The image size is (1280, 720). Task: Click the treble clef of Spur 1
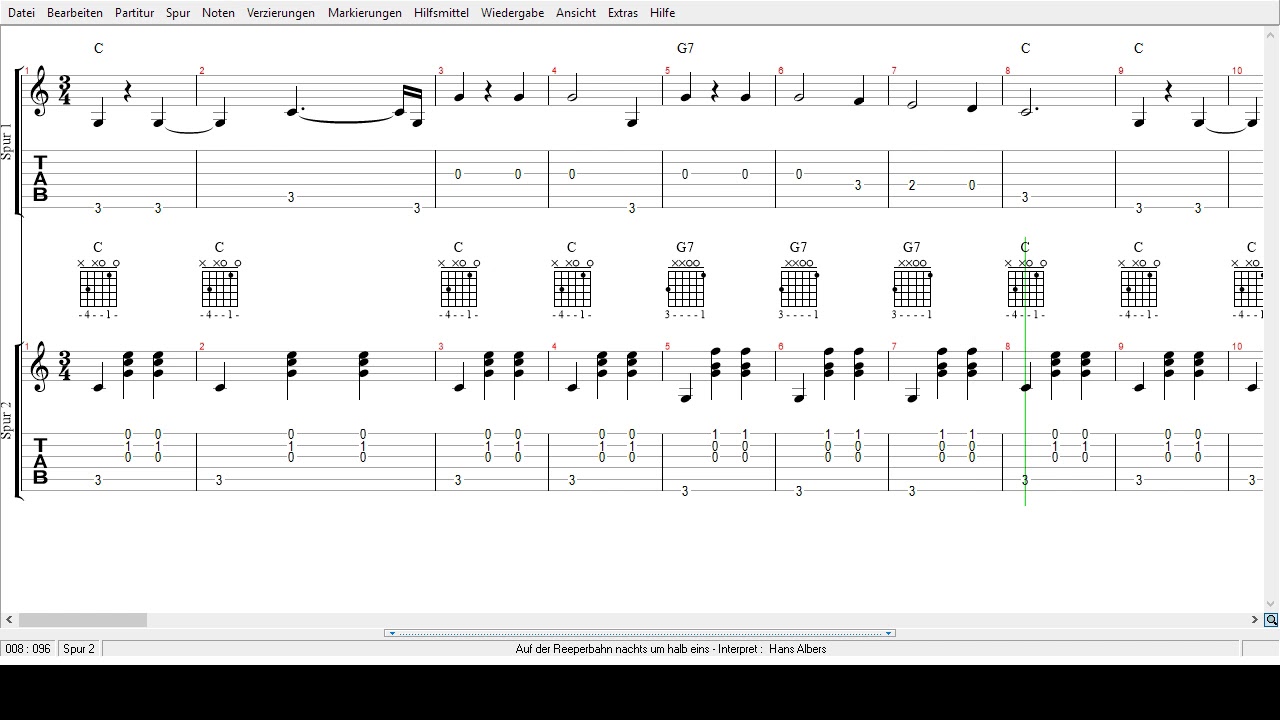[x=40, y=92]
